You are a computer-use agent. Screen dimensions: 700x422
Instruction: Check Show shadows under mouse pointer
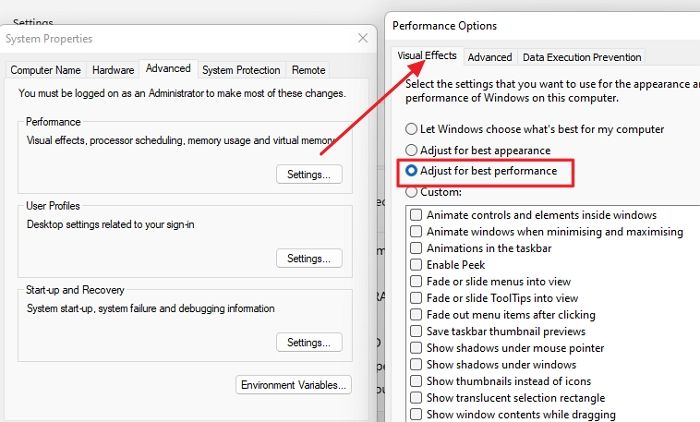pos(415,348)
